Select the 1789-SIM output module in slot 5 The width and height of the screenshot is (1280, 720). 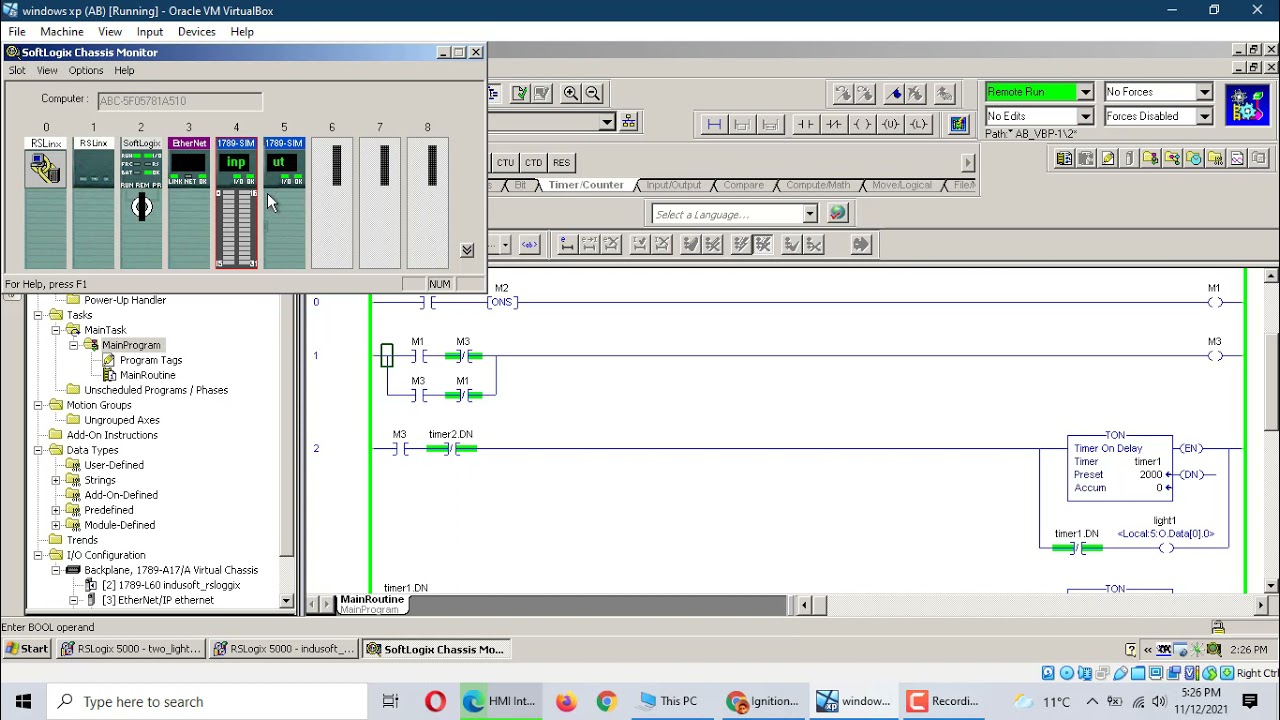pos(284,203)
